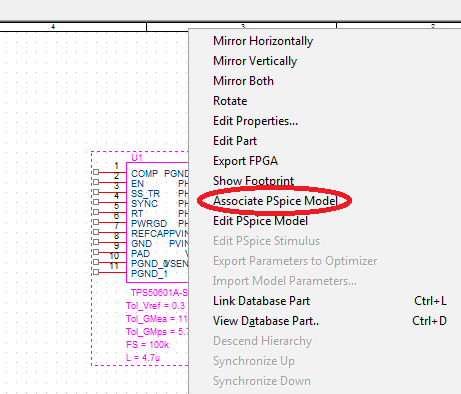The width and height of the screenshot is (461, 394).
Task: Click pin 1 connection square on U1
Action: tap(96, 172)
